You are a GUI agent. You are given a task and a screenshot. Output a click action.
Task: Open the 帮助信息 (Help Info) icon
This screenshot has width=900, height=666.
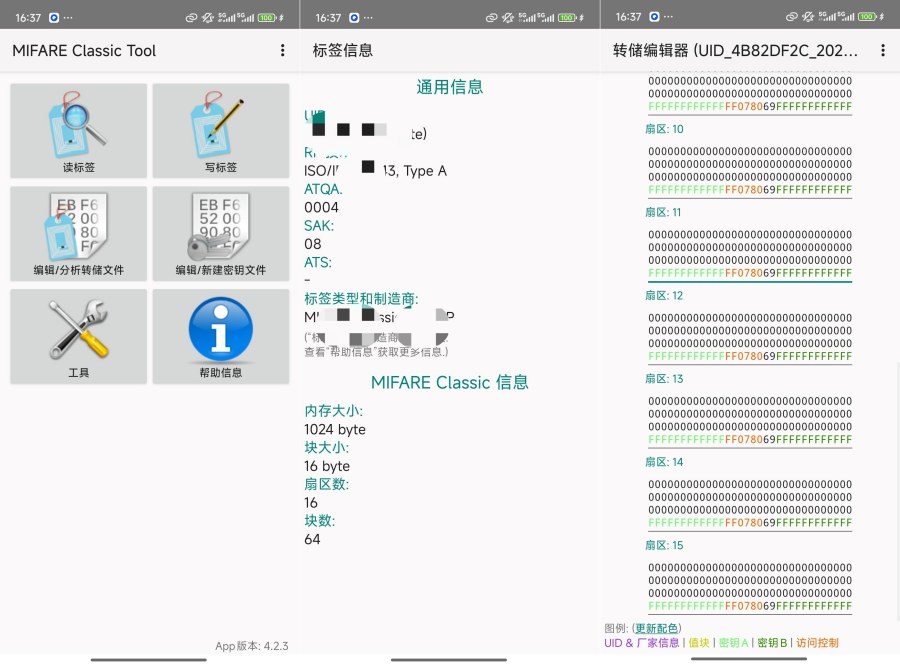pyautogui.click(x=221, y=336)
